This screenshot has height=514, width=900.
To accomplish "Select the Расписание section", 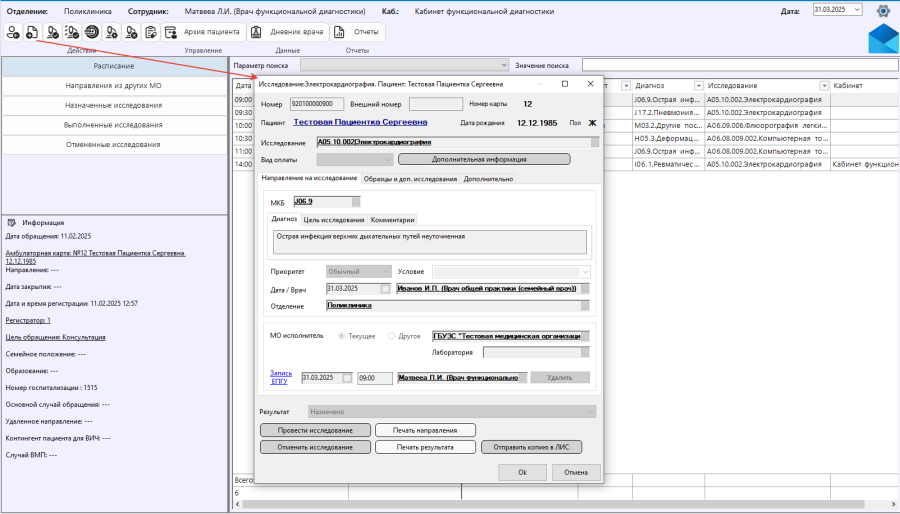I will (114, 66).
